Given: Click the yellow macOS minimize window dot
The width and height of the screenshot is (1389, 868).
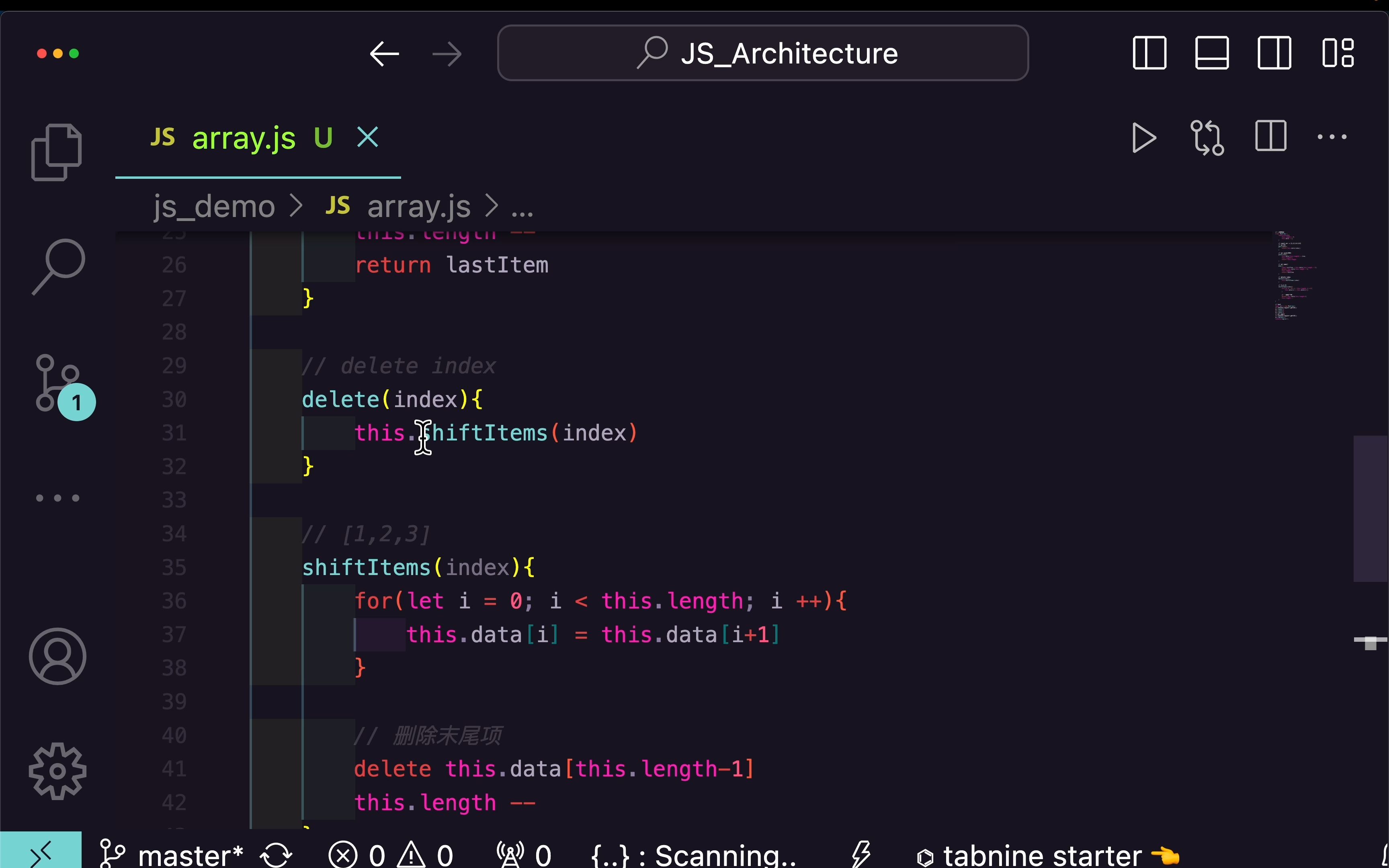Looking at the screenshot, I should 58,53.
